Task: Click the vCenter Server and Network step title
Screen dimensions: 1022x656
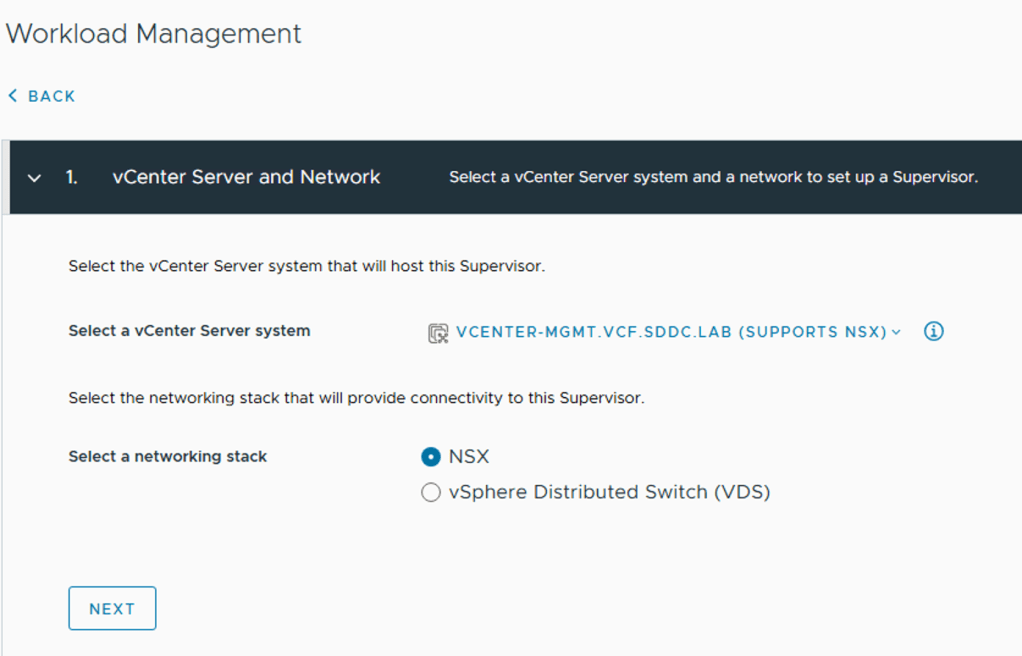Action: click(x=246, y=177)
